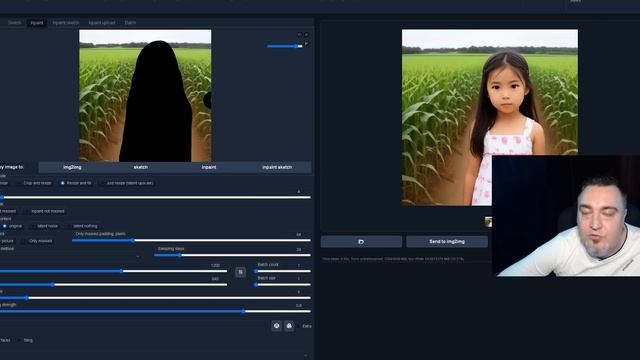Screen dimensions: 640x360
Task: Click the Only masked padding value field
Action: click(298, 235)
